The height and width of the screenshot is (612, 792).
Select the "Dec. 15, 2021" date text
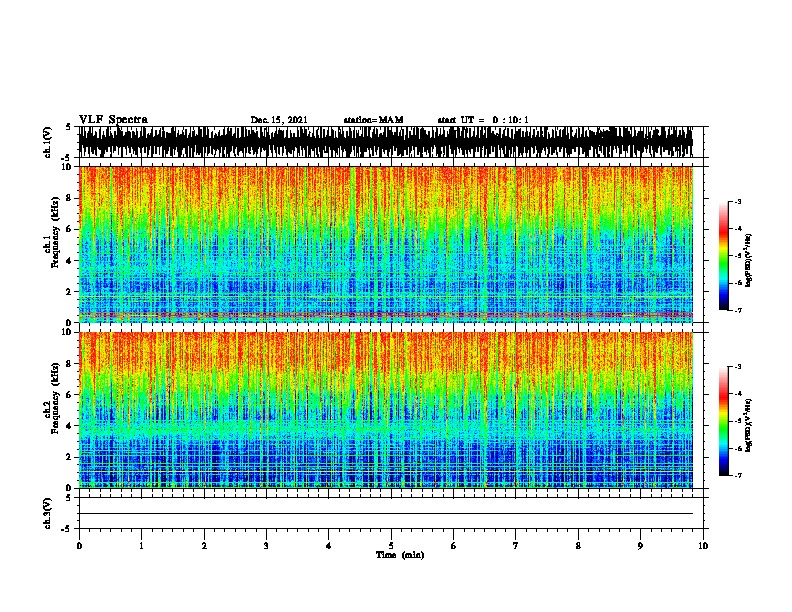pyautogui.click(x=279, y=120)
